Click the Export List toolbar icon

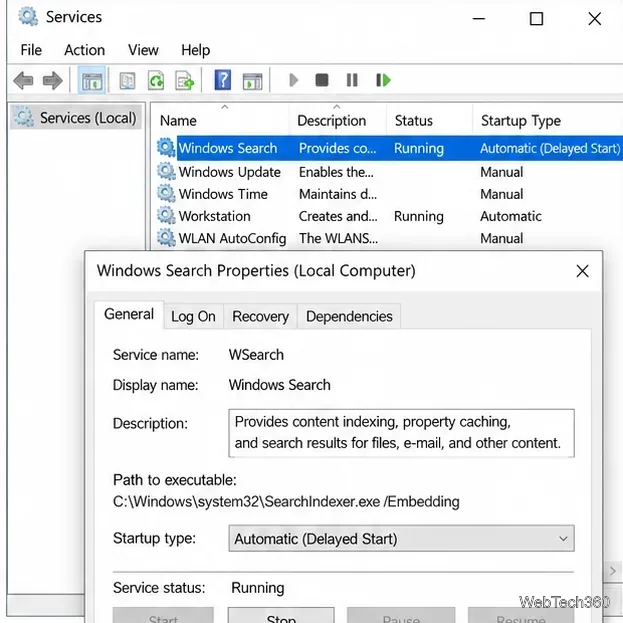click(x=185, y=81)
